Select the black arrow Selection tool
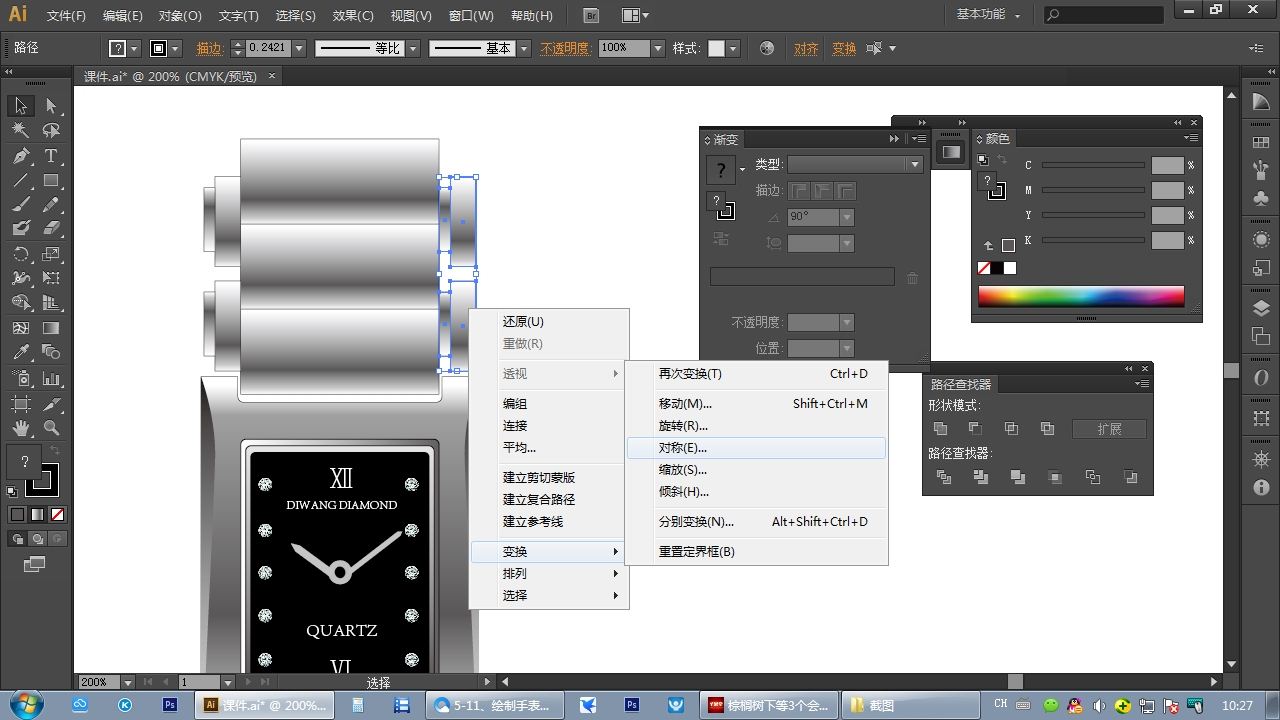This screenshot has height=720, width=1280. (x=21, y=106)
